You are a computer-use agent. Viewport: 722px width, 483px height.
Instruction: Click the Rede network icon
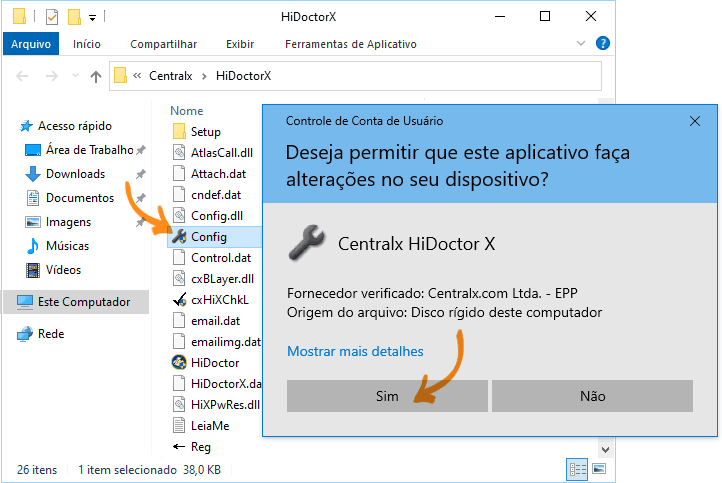[x=25, y=334]
